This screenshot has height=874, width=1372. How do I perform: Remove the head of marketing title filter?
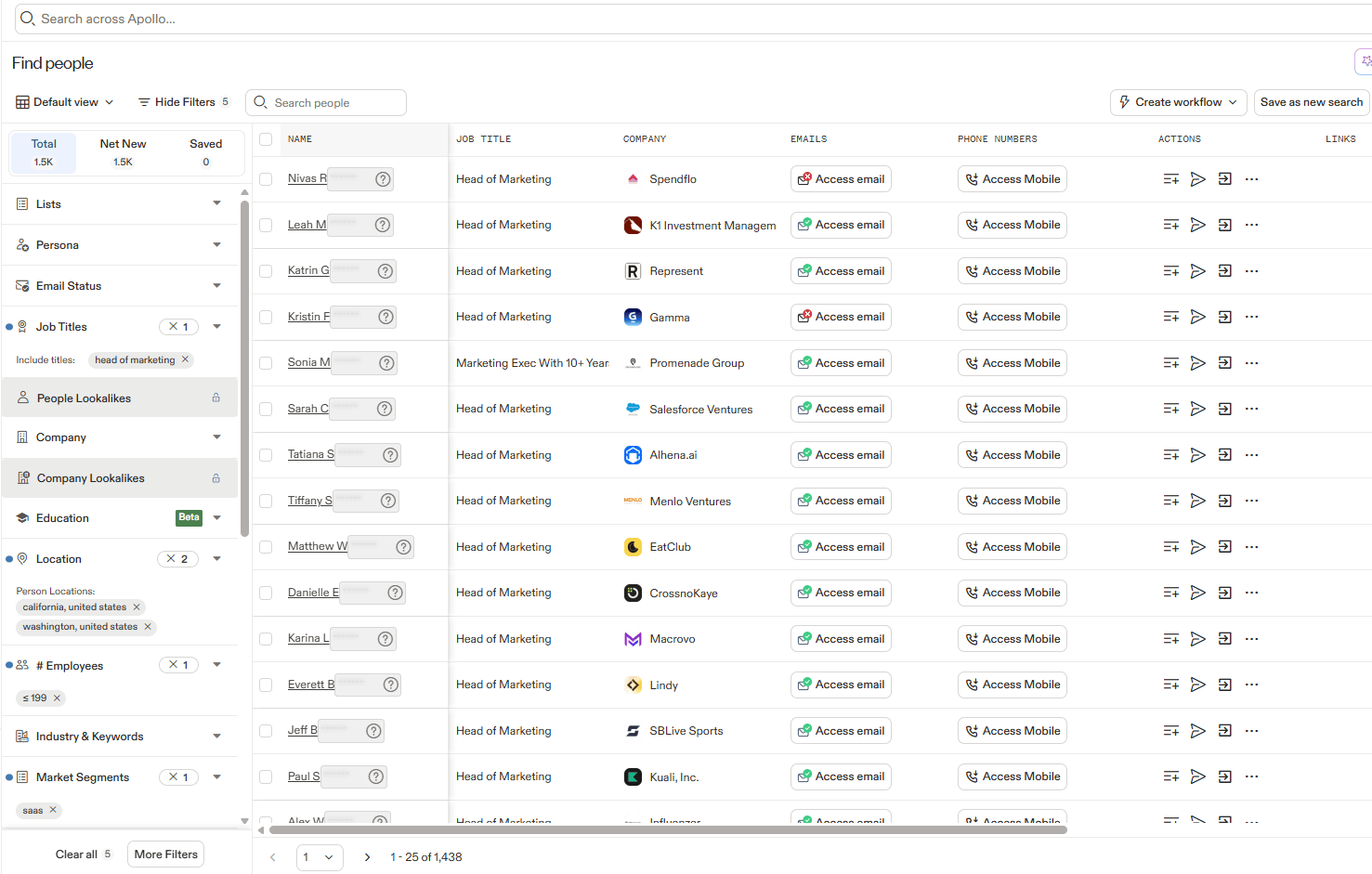click(185, 359)
